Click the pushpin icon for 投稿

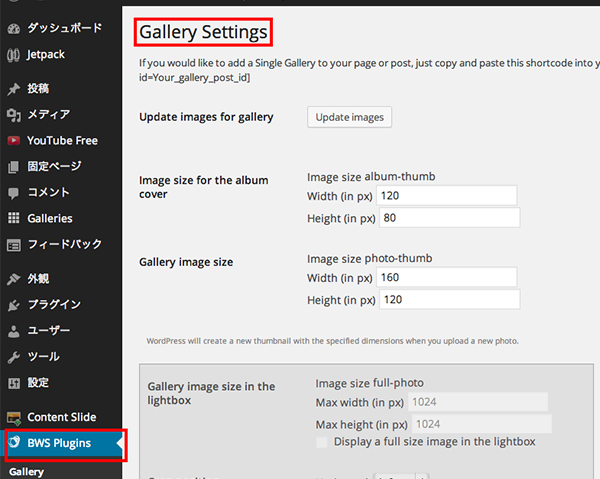coord(13,89)
